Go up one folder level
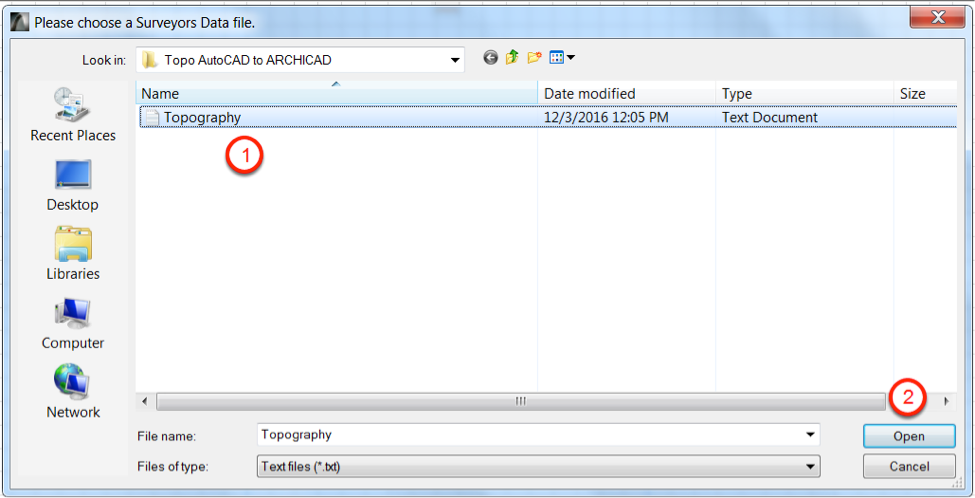 point(512,58)
